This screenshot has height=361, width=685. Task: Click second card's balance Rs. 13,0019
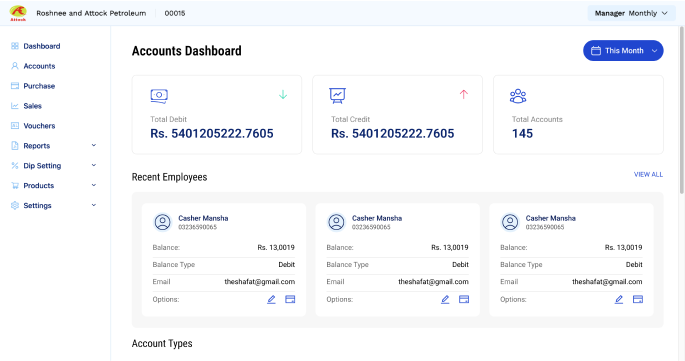click(450, 247)
